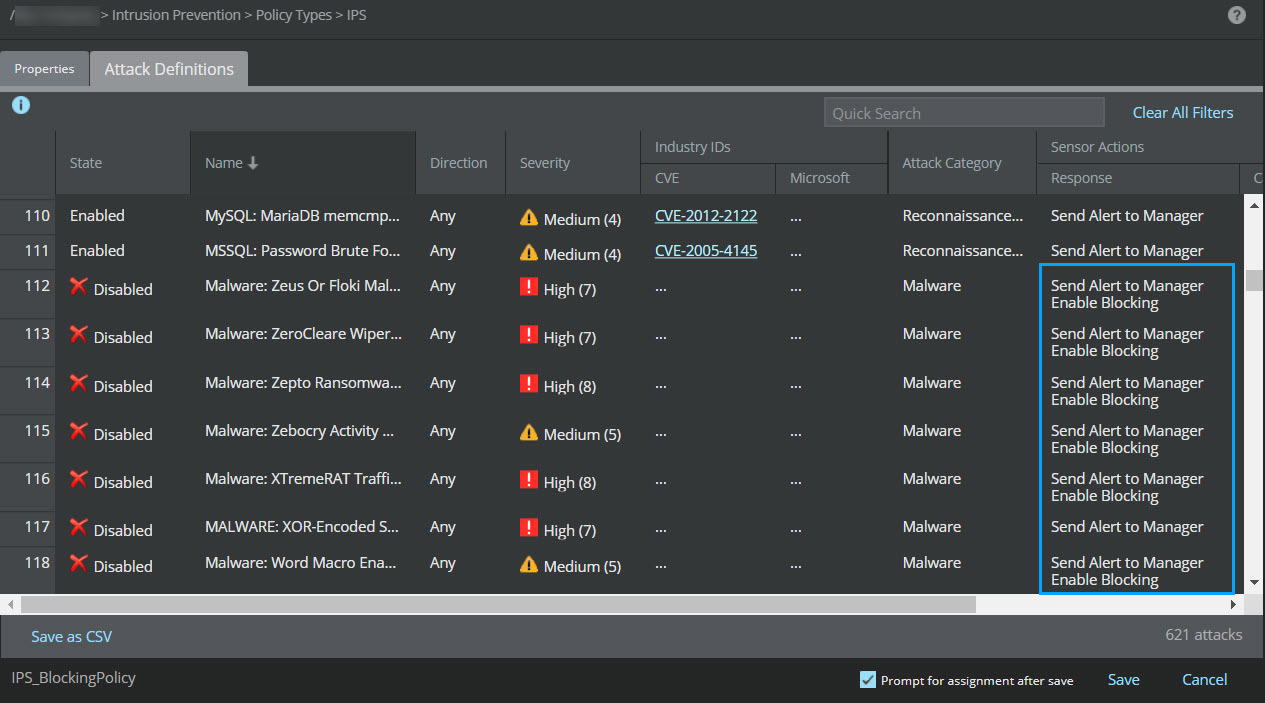Screen dimensions: 1265x703
Task: Click red X disabled icon in row 116
Action: [x=79, y=479]
